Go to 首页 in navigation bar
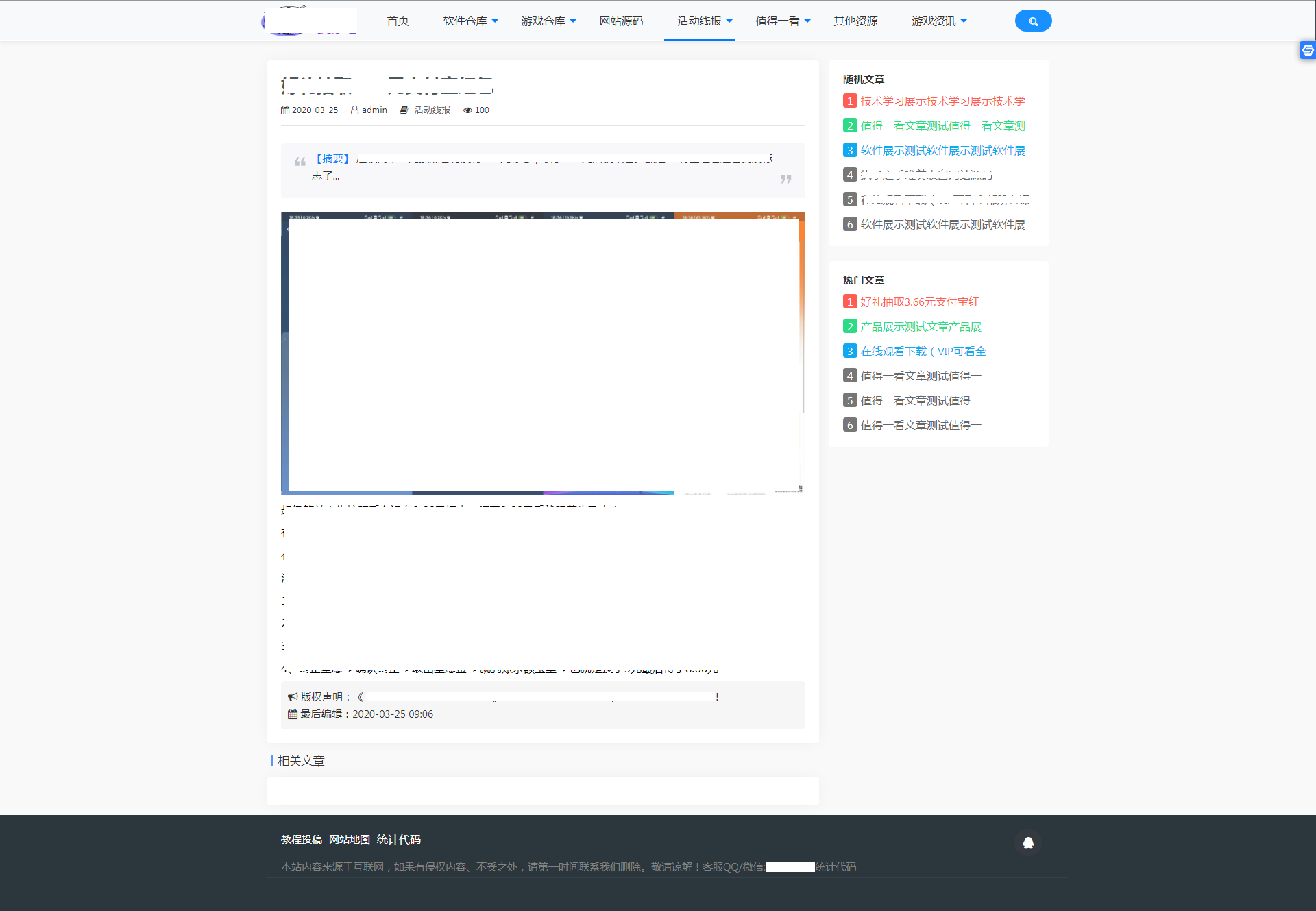The width and height of the screenshot is (1316, 911). pyautogui.click(x=398, y=21)
